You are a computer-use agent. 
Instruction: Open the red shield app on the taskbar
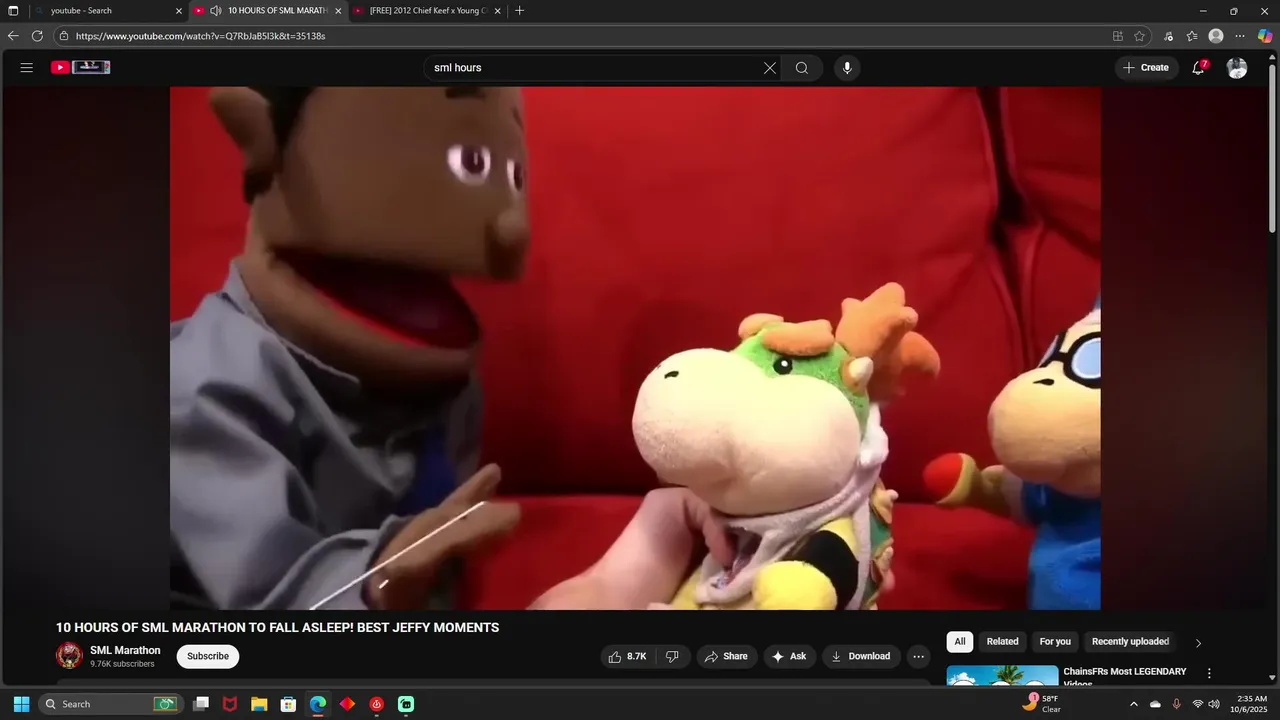click(x=230, y=704)
